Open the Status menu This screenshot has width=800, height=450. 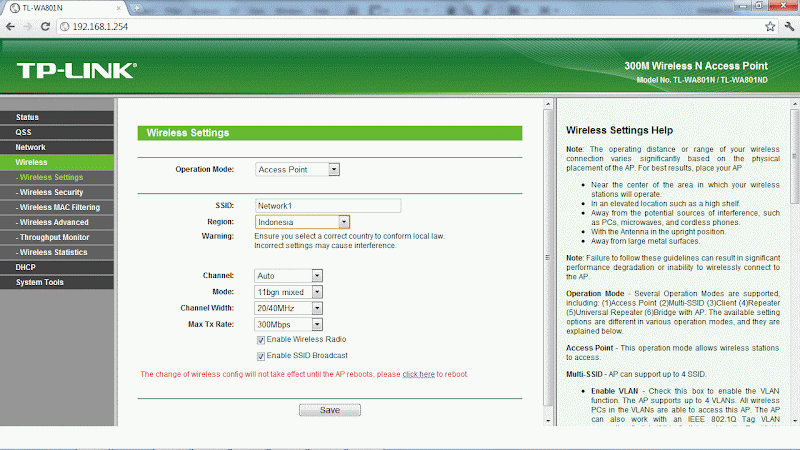coord(57,117)
